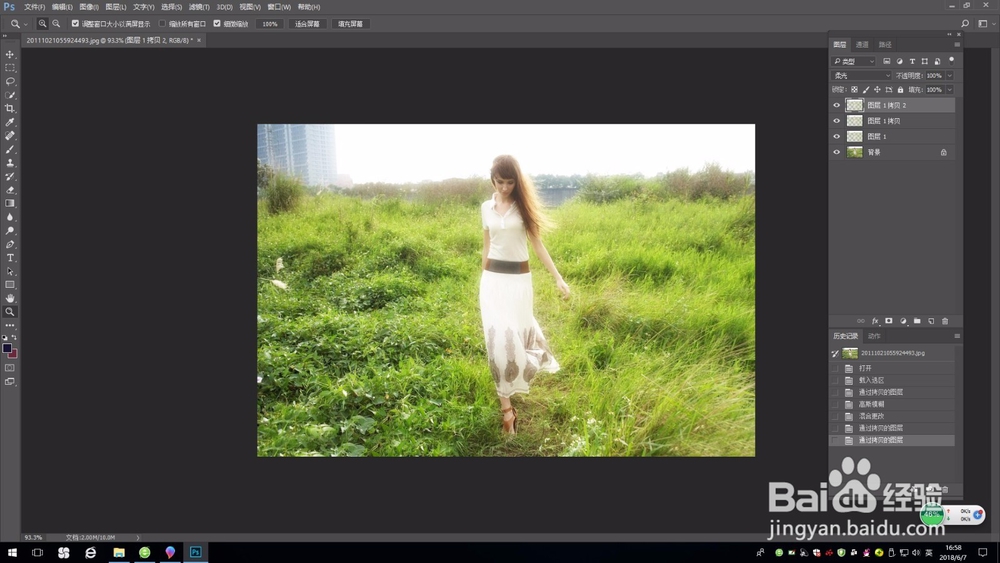Select the Clone Stamp tool
Viewport: 1000px width, 563px height.
(x=10, y=163)
